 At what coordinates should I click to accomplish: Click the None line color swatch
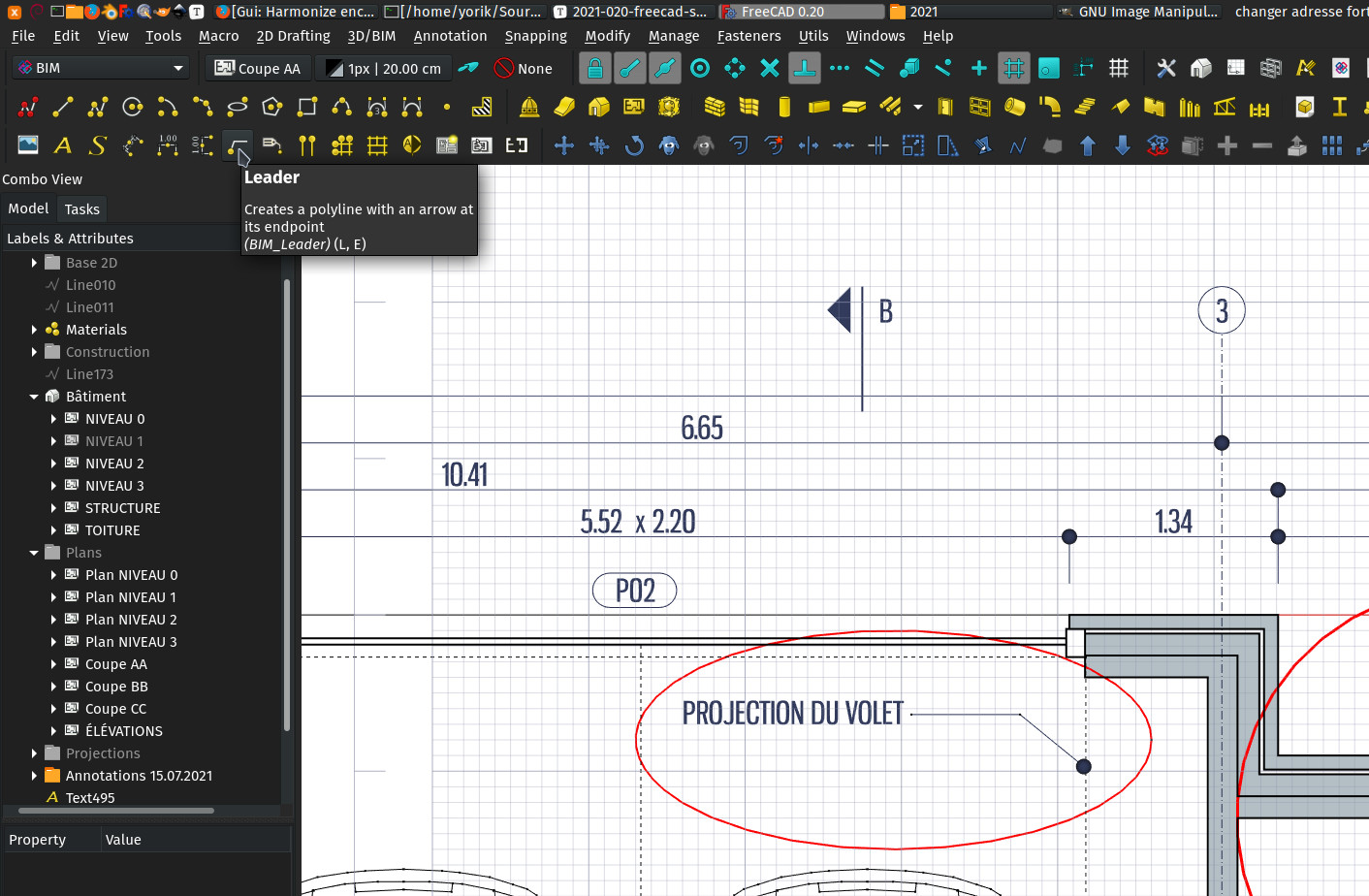(524, 68)
